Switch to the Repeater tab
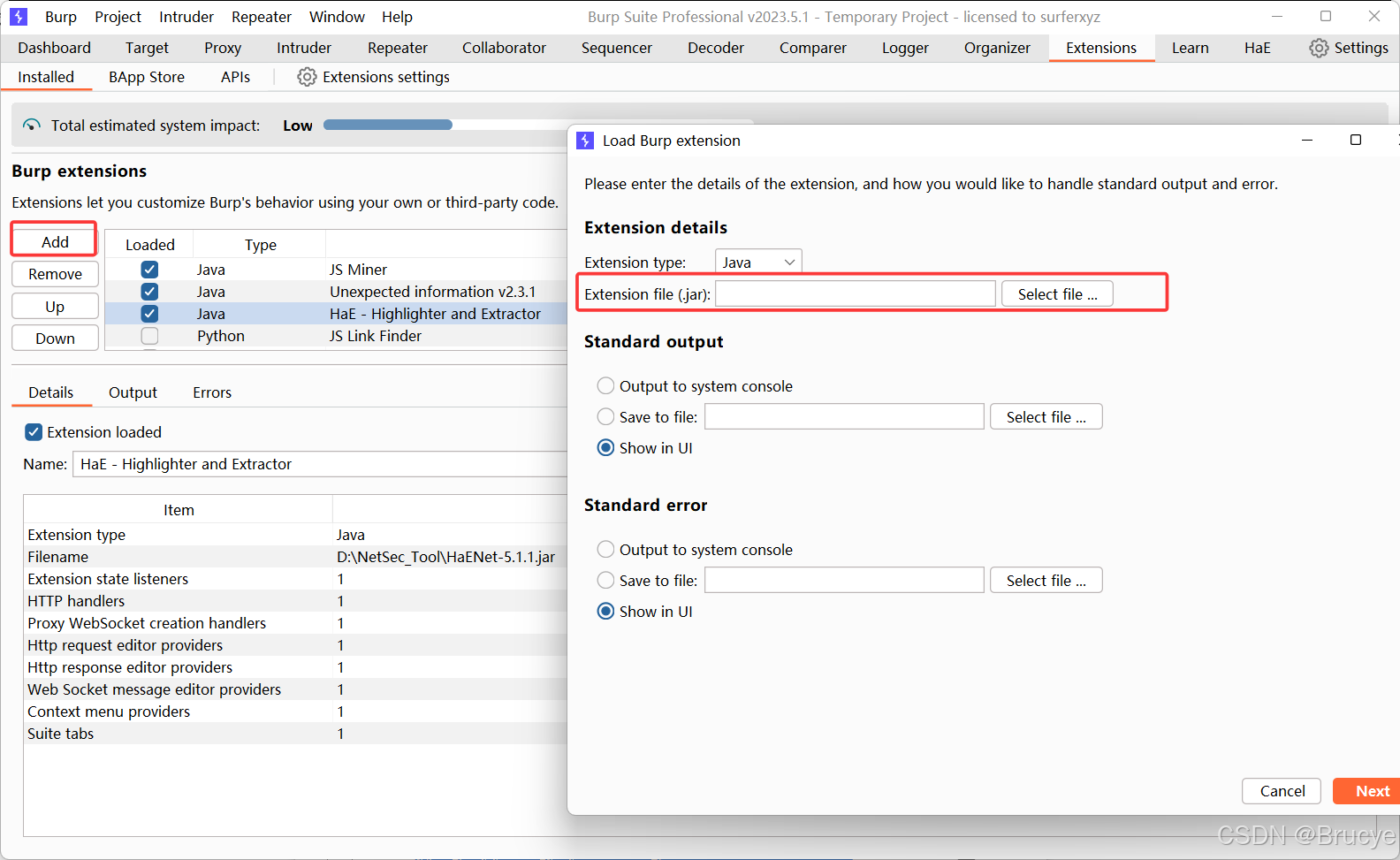The width and height of the screenshot is (1400, 860). coord(398,48)
